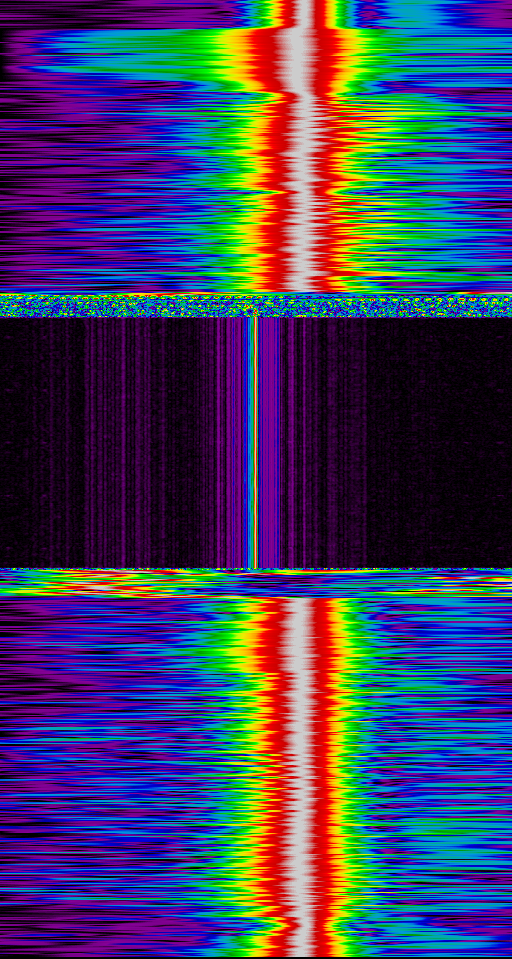Viewport: 512px width, 959px height.
Task: Pick the wide purple stripe right of center line
Action: pyautogui.click(x=269, y=442)
